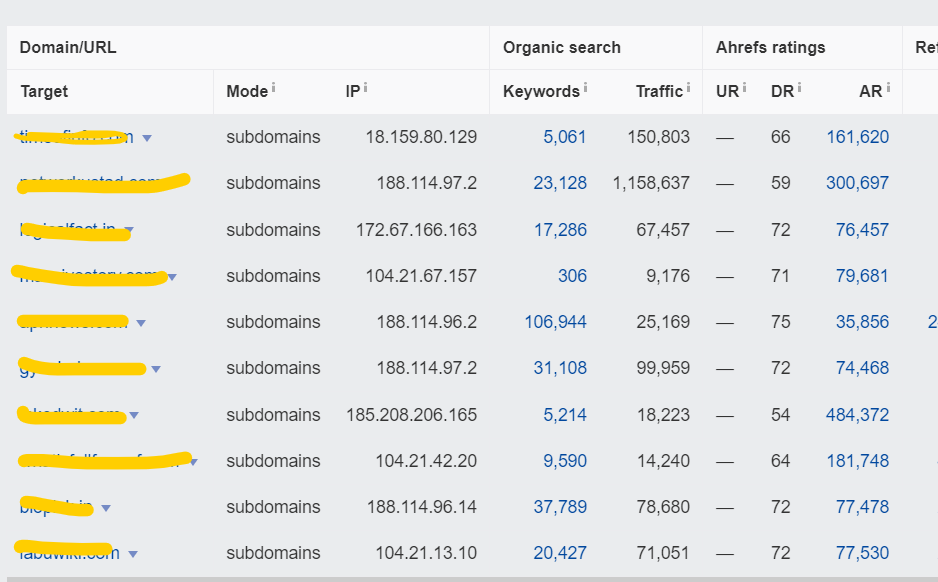Viewport: 938px width, 582px height.
Task: Open the 306 keywords link
Action: pos(572,276)
